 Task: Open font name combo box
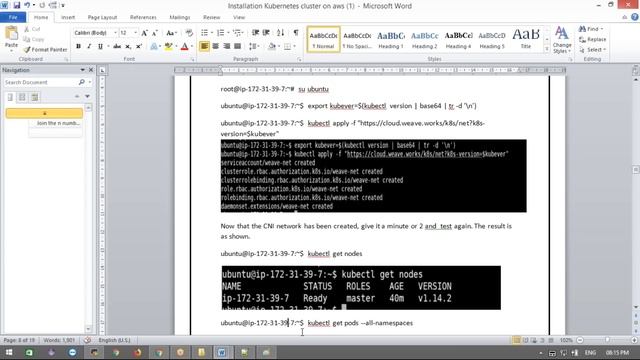pyautogui.click(x=96, y=33)
